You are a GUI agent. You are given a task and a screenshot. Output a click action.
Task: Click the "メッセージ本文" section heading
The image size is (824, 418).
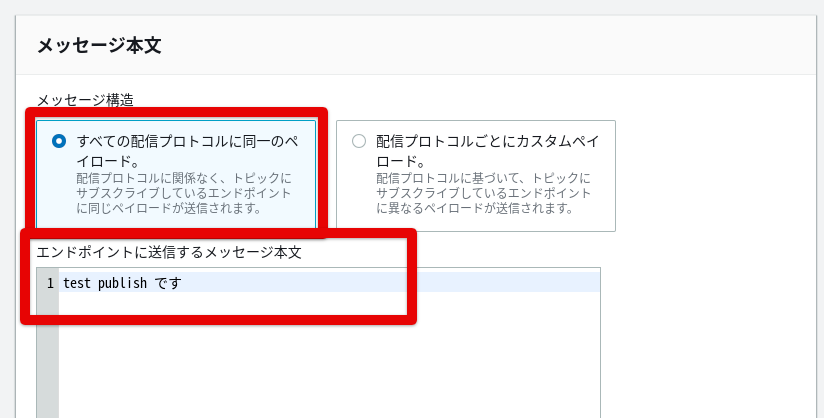(99, 45)
